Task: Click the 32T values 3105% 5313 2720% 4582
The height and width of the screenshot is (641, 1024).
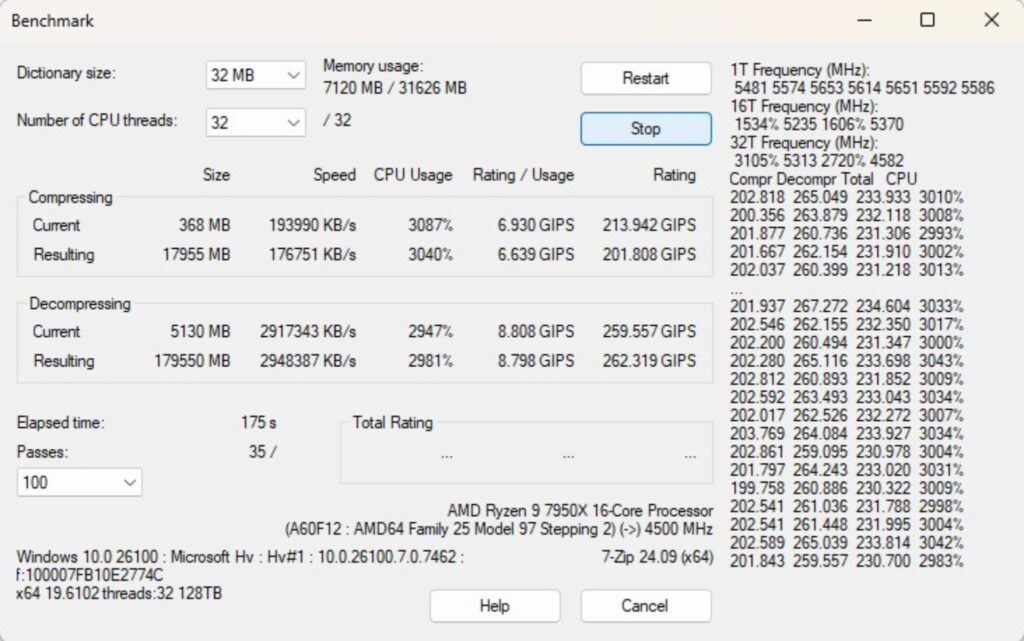Action: tap(819, 161)
